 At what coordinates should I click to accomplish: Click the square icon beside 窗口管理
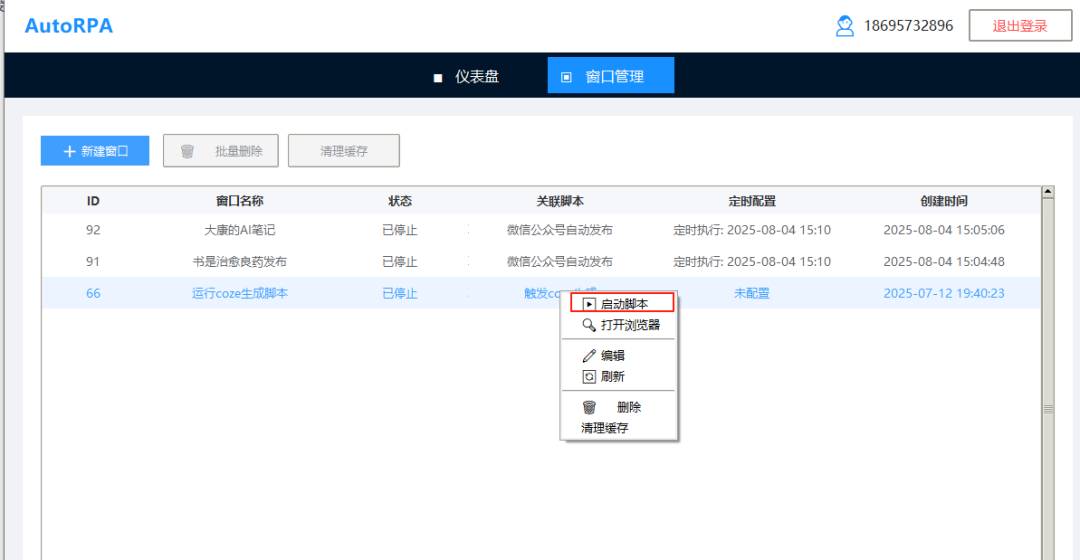click(x=566, y=77)
